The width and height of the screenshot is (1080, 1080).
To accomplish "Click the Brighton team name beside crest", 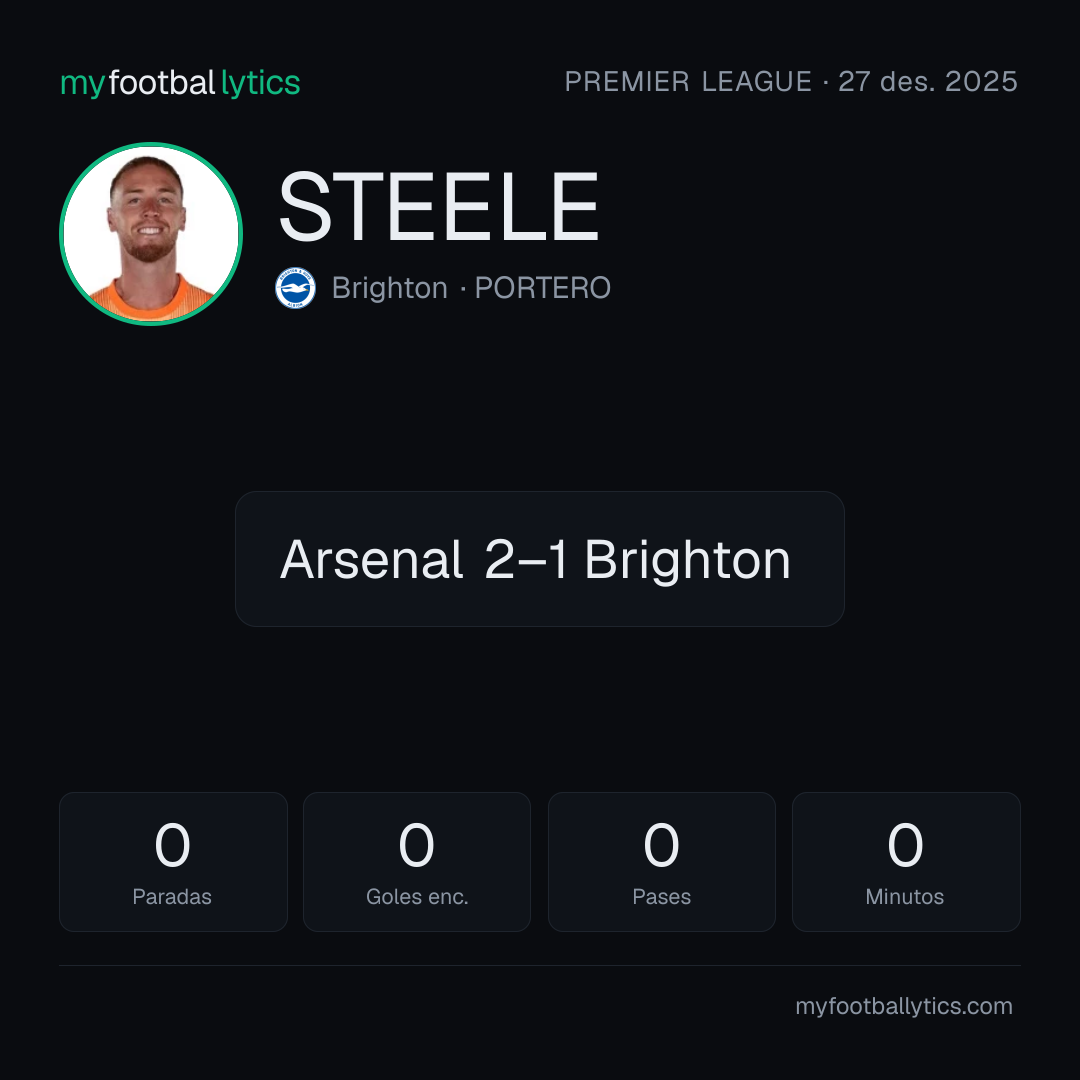I will coord(390,288).
